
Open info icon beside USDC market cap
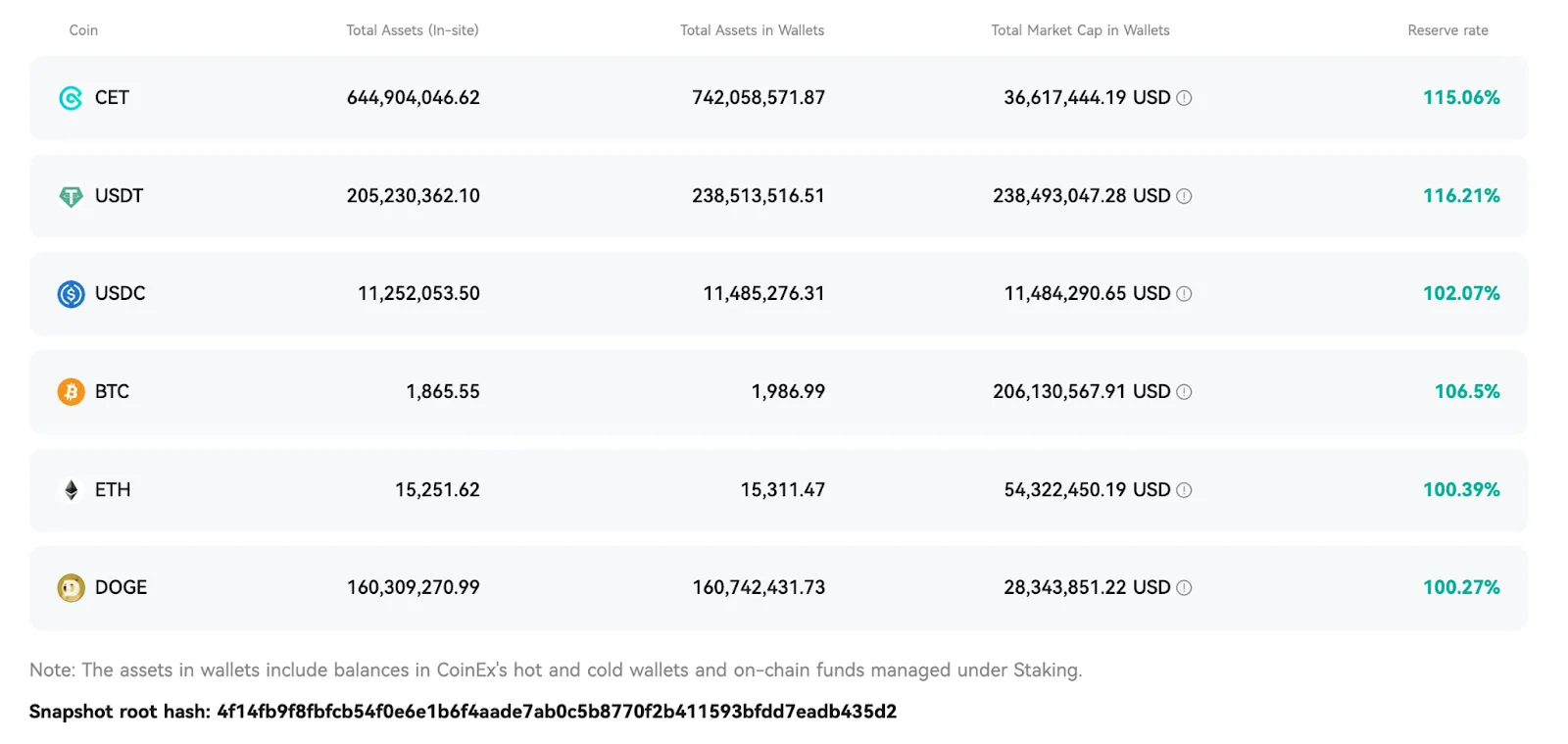(x=1184, y=294)
